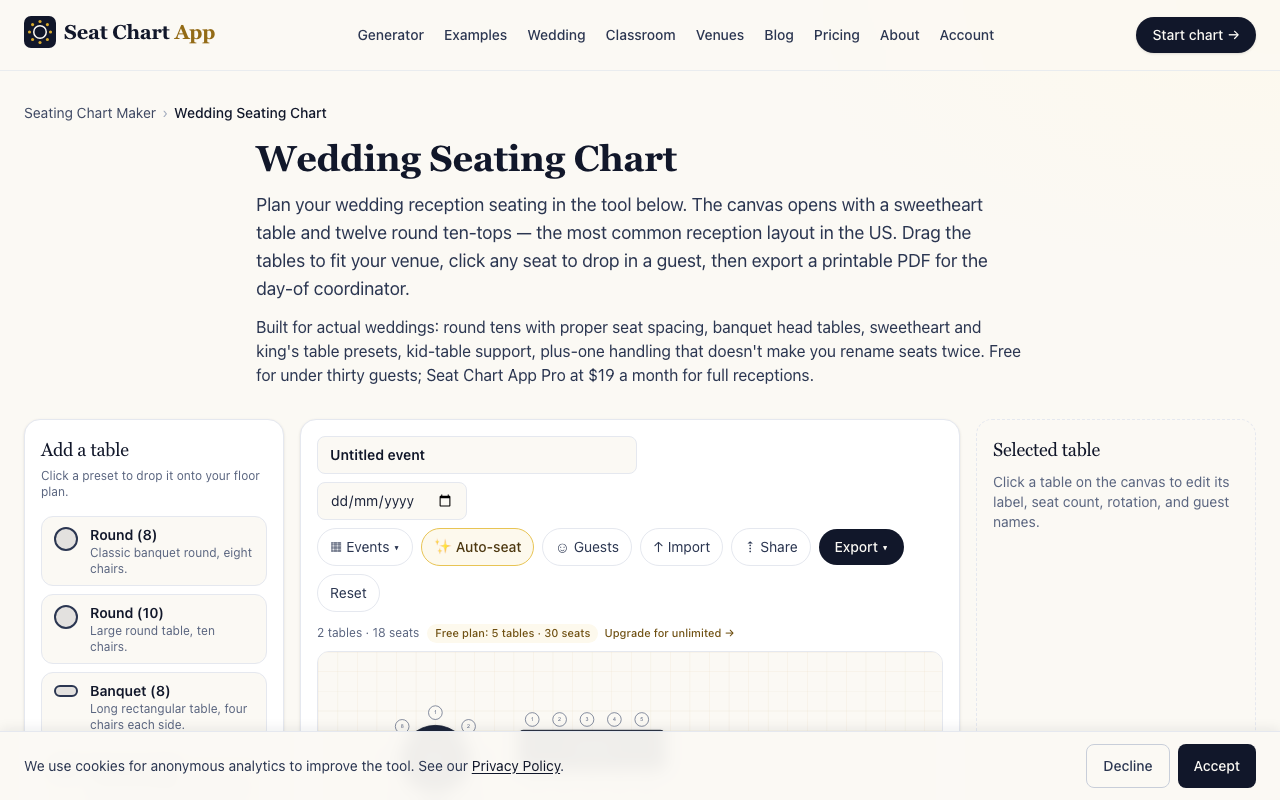The height and width of the screenshot is (800, 1280).
Task: Open the calendar picker in the date field
Action: point(445,501)
